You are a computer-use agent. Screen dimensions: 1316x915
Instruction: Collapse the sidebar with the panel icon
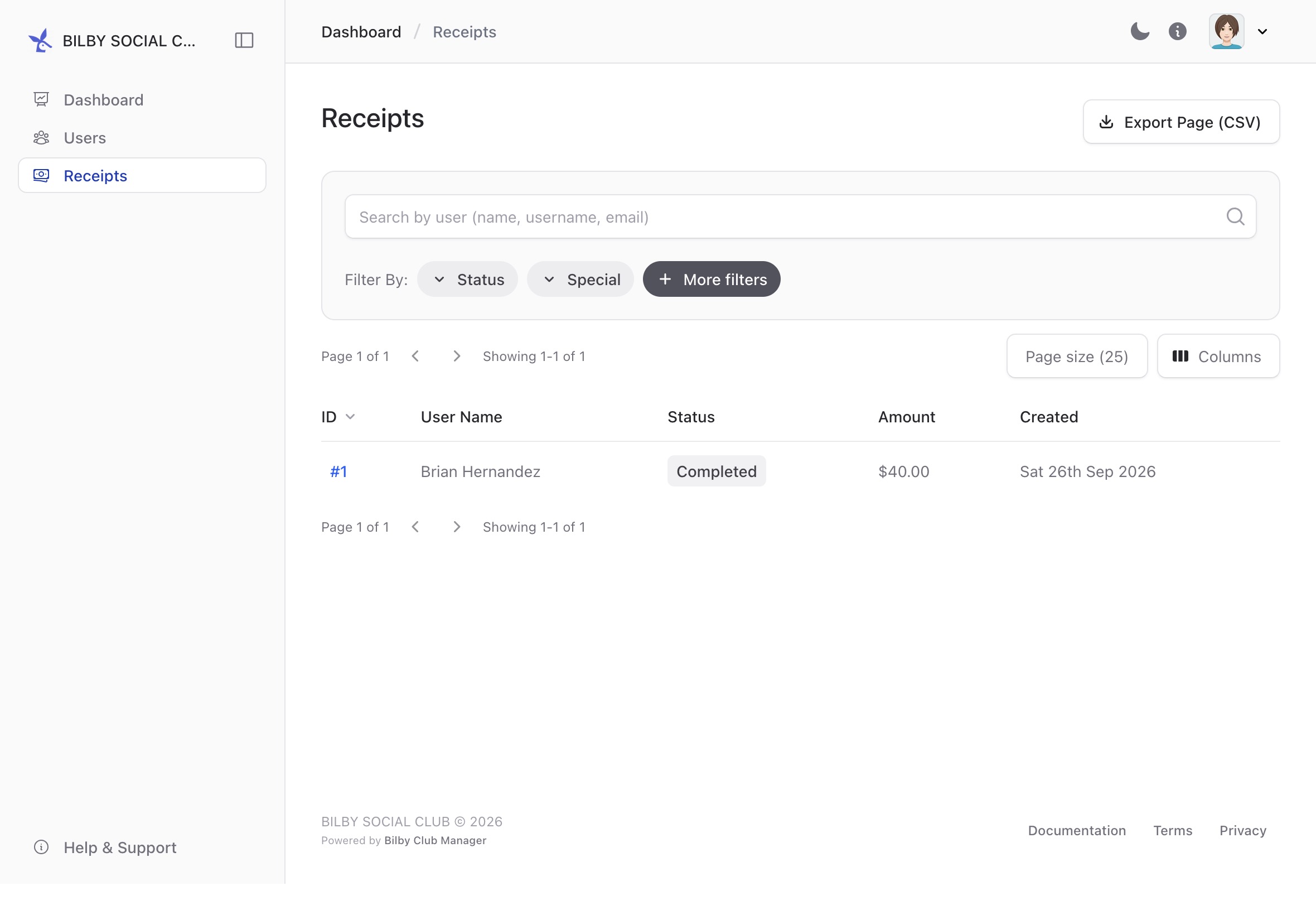coord(244,40)
